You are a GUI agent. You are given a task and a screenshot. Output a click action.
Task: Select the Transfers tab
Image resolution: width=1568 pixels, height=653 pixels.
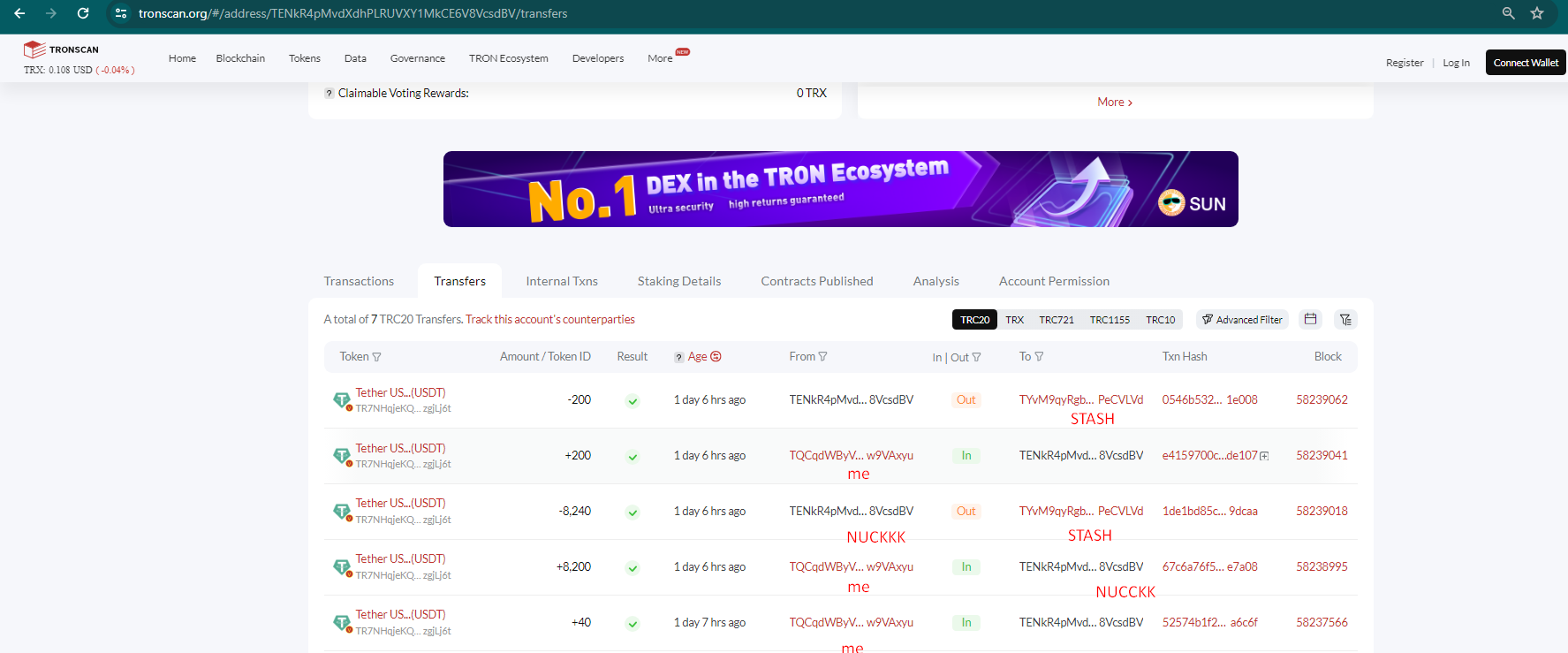[460, 281]
